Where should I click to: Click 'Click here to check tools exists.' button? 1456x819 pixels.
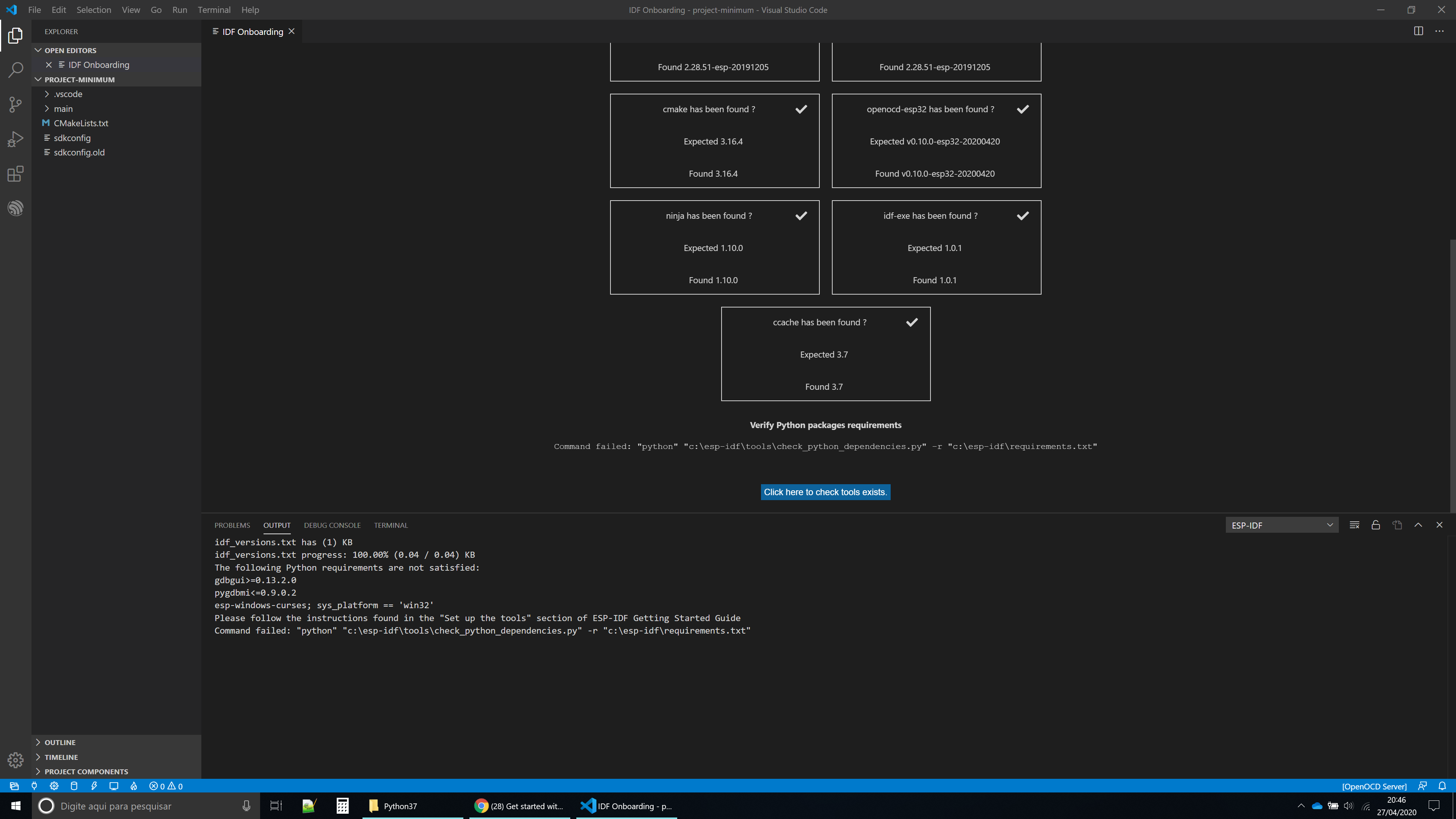pos(825,492)
